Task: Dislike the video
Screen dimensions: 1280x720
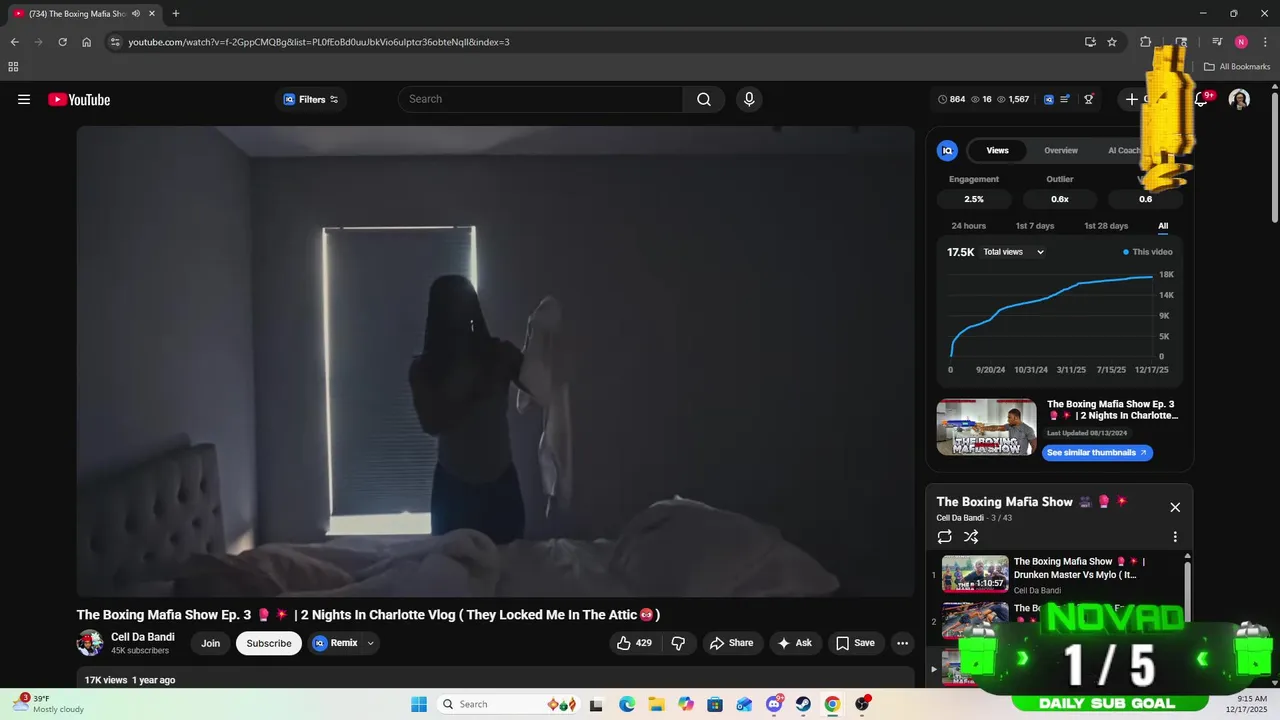Action: tap(678, 643)
